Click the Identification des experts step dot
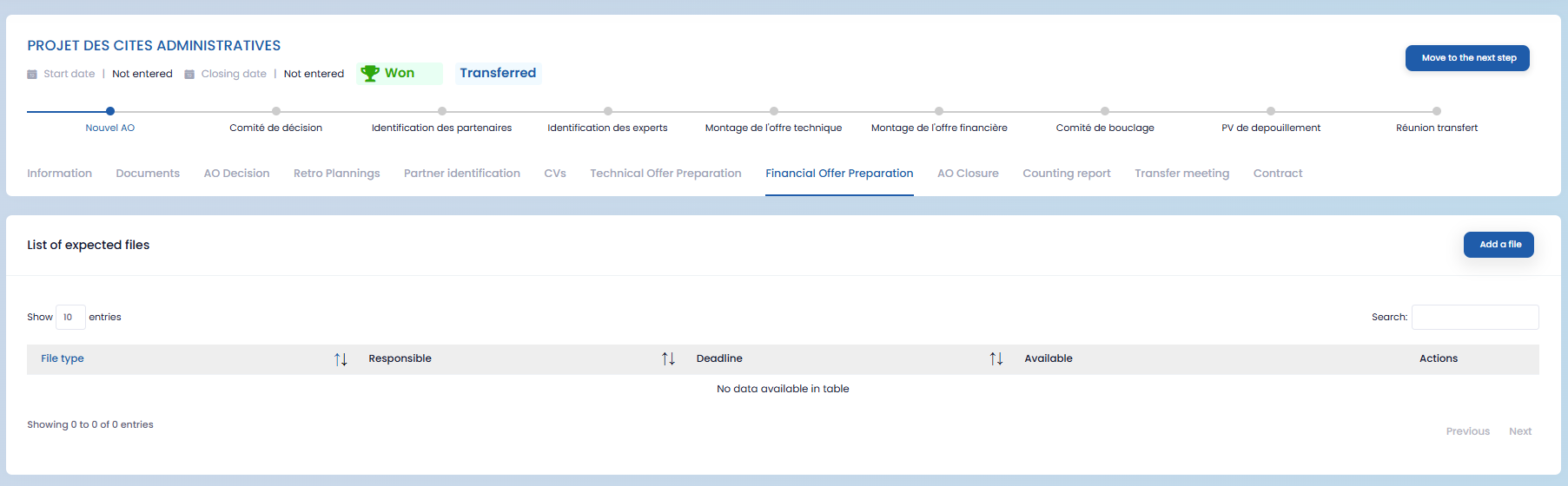The height and width of the screenshot is (486, 1568). click(608, 111)
